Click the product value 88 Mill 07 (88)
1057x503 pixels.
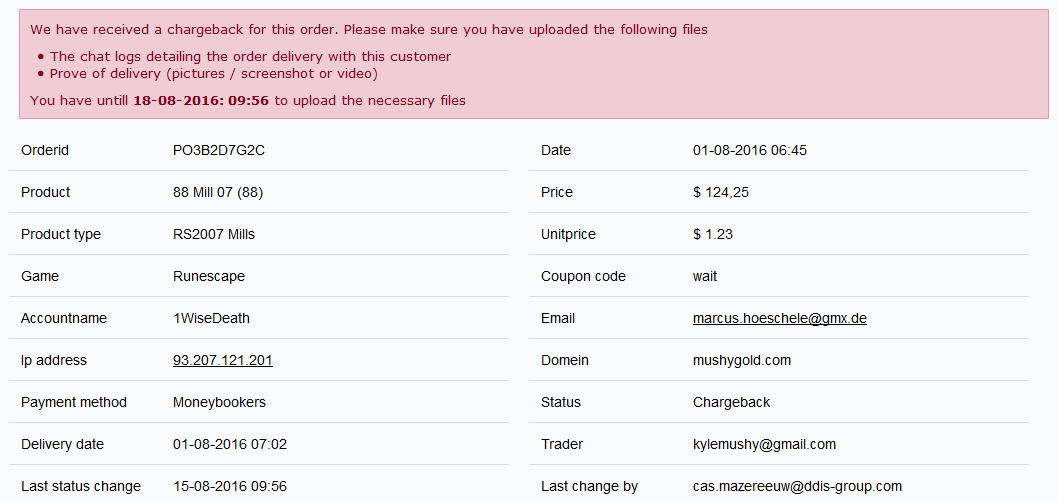(x=218, y=192)
